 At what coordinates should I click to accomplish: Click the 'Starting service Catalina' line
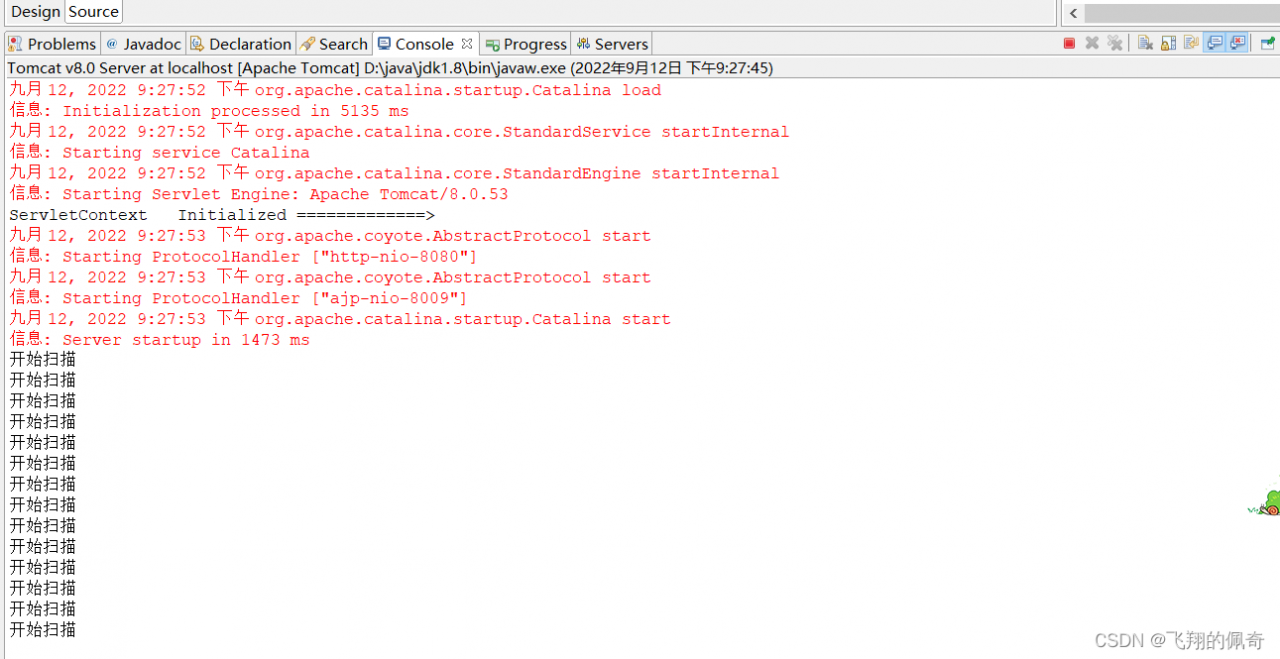(x=159, y=153)
